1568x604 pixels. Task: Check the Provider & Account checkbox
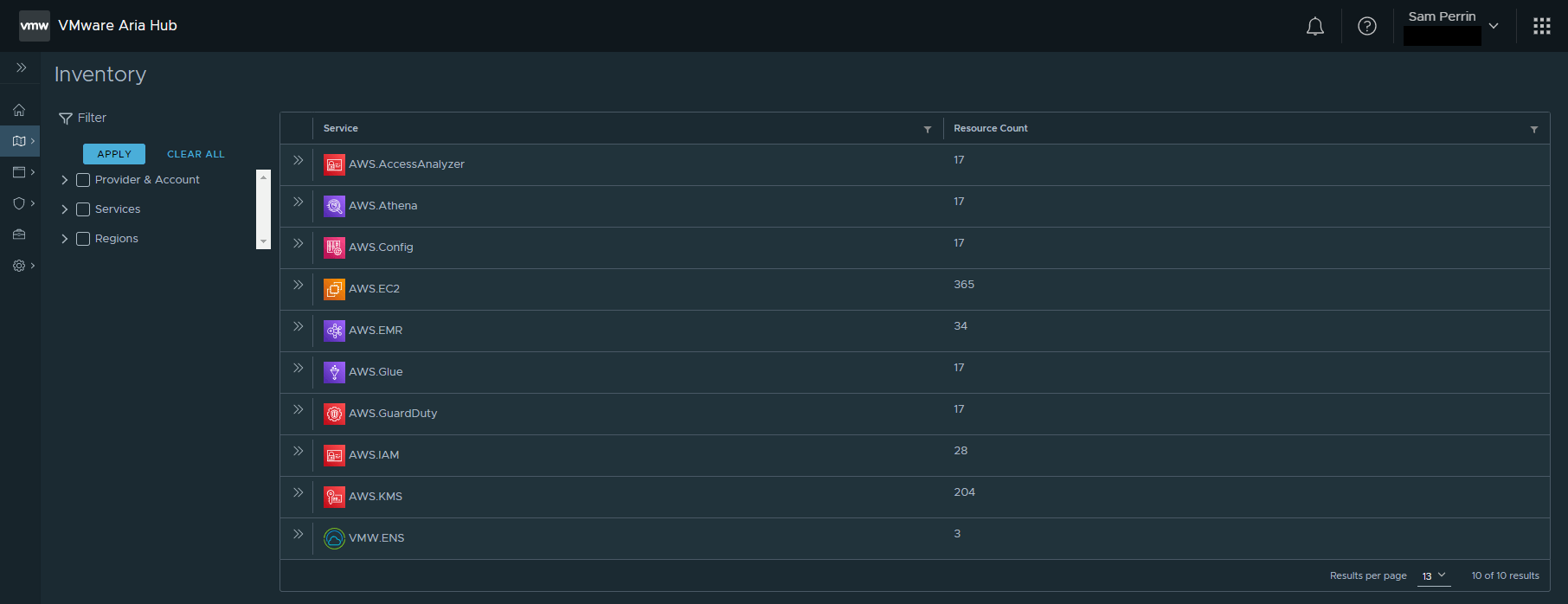click(x=83, y=180)
